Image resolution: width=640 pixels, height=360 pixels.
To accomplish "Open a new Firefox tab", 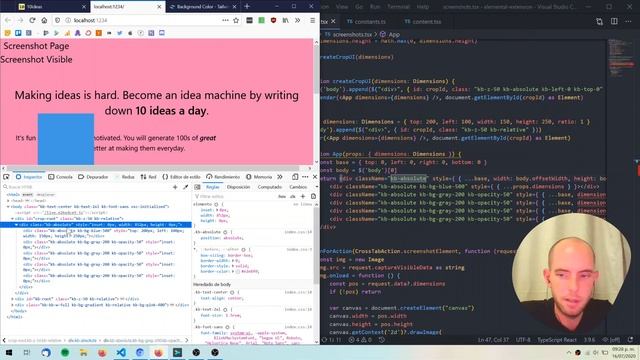I will point(247,7).
